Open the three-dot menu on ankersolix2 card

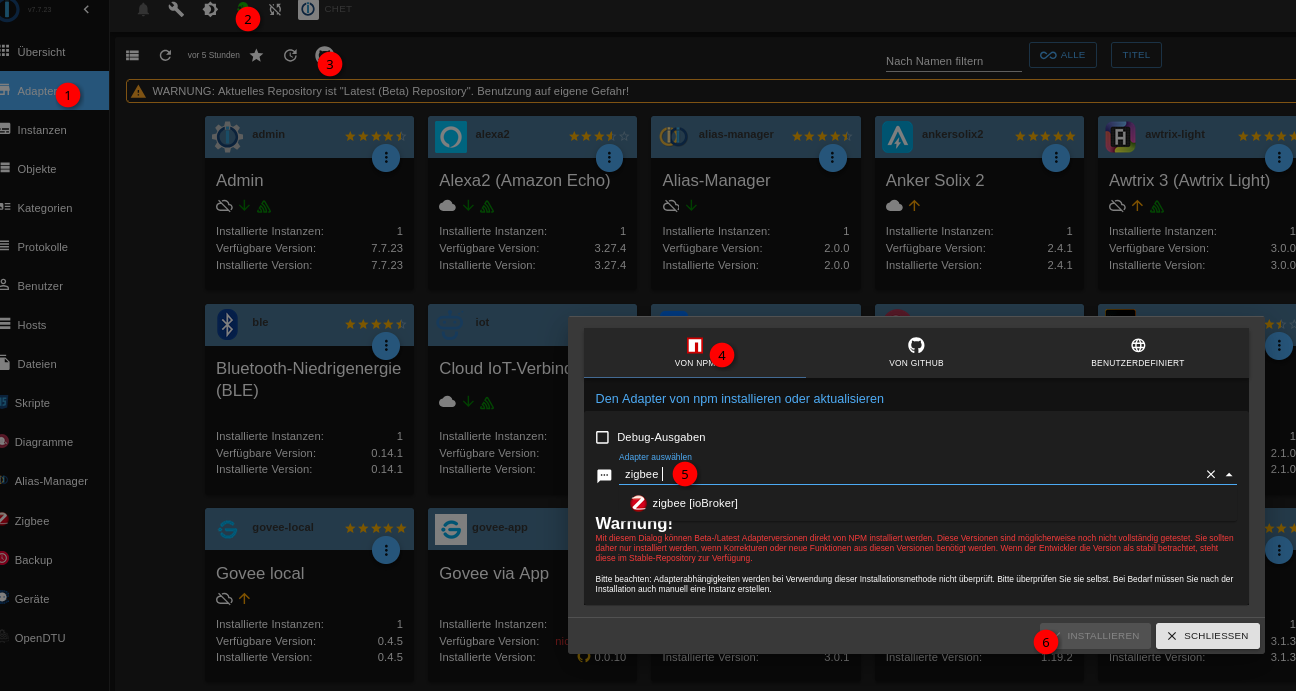(x=1055, y=158)
